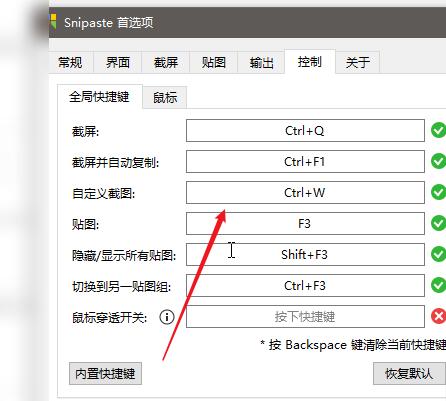Click the 鼠标穿透开关: label
This screenshot has height=401, width=446.
(x=110, y=318)
